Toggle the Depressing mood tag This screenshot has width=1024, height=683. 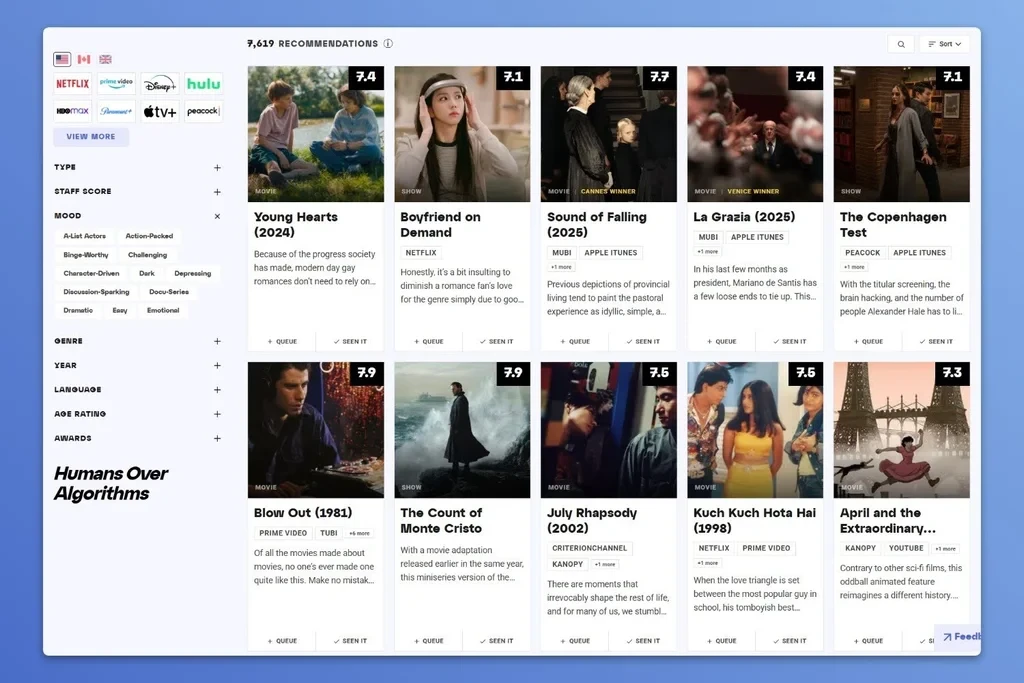[193, 274]
